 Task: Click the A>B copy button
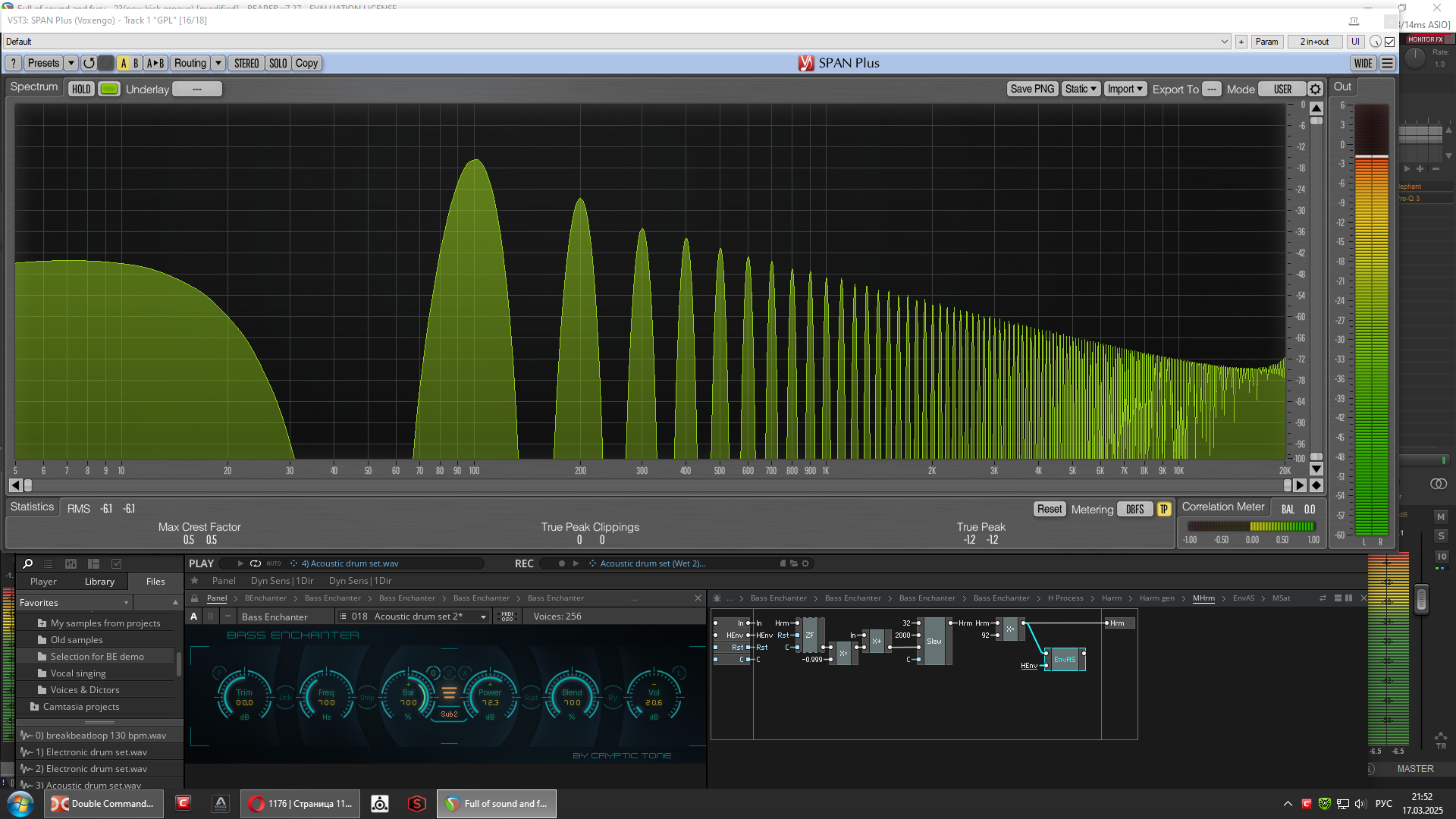click(155, 63)
